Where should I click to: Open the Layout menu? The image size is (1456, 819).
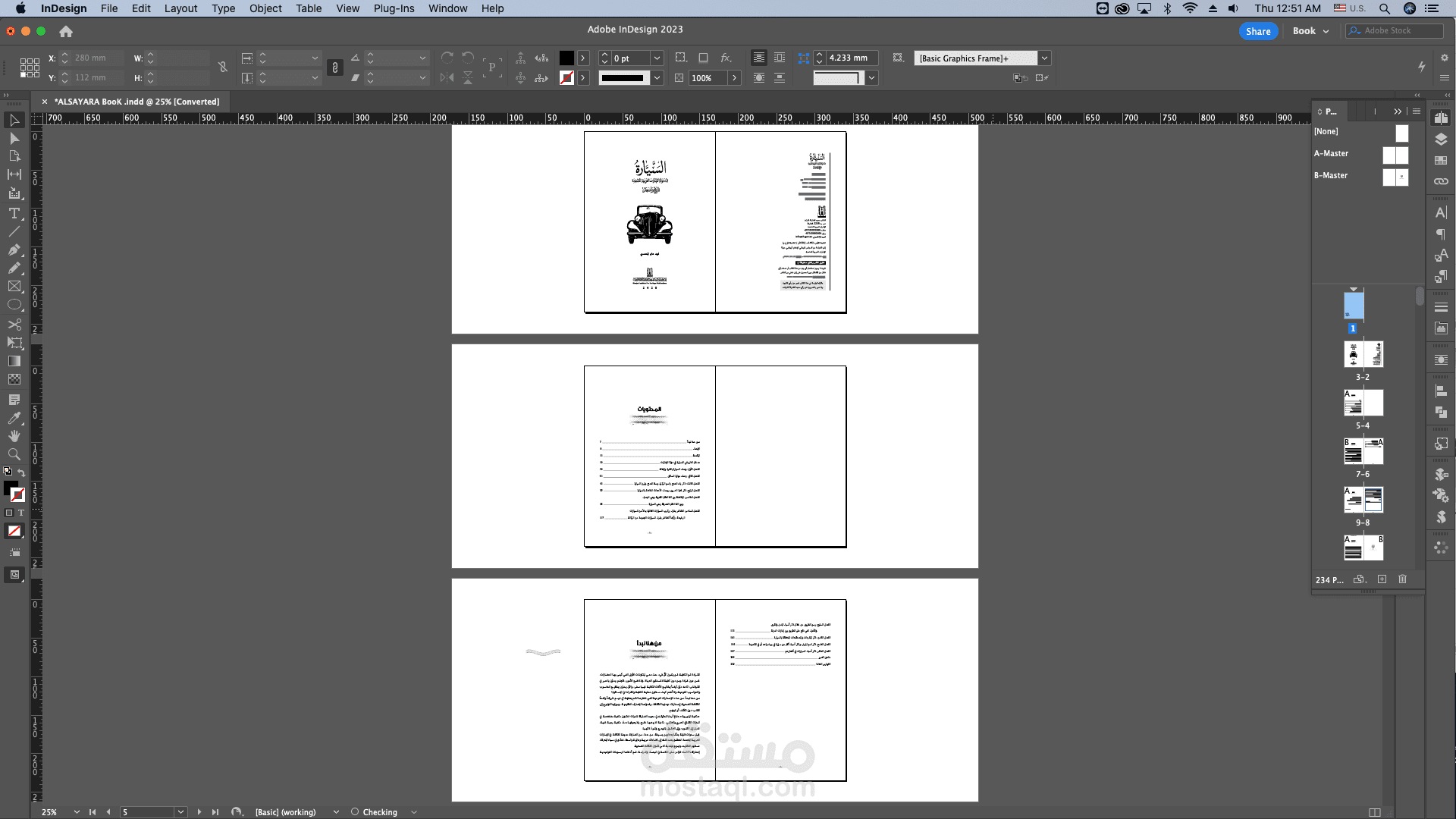pos(180,8)
